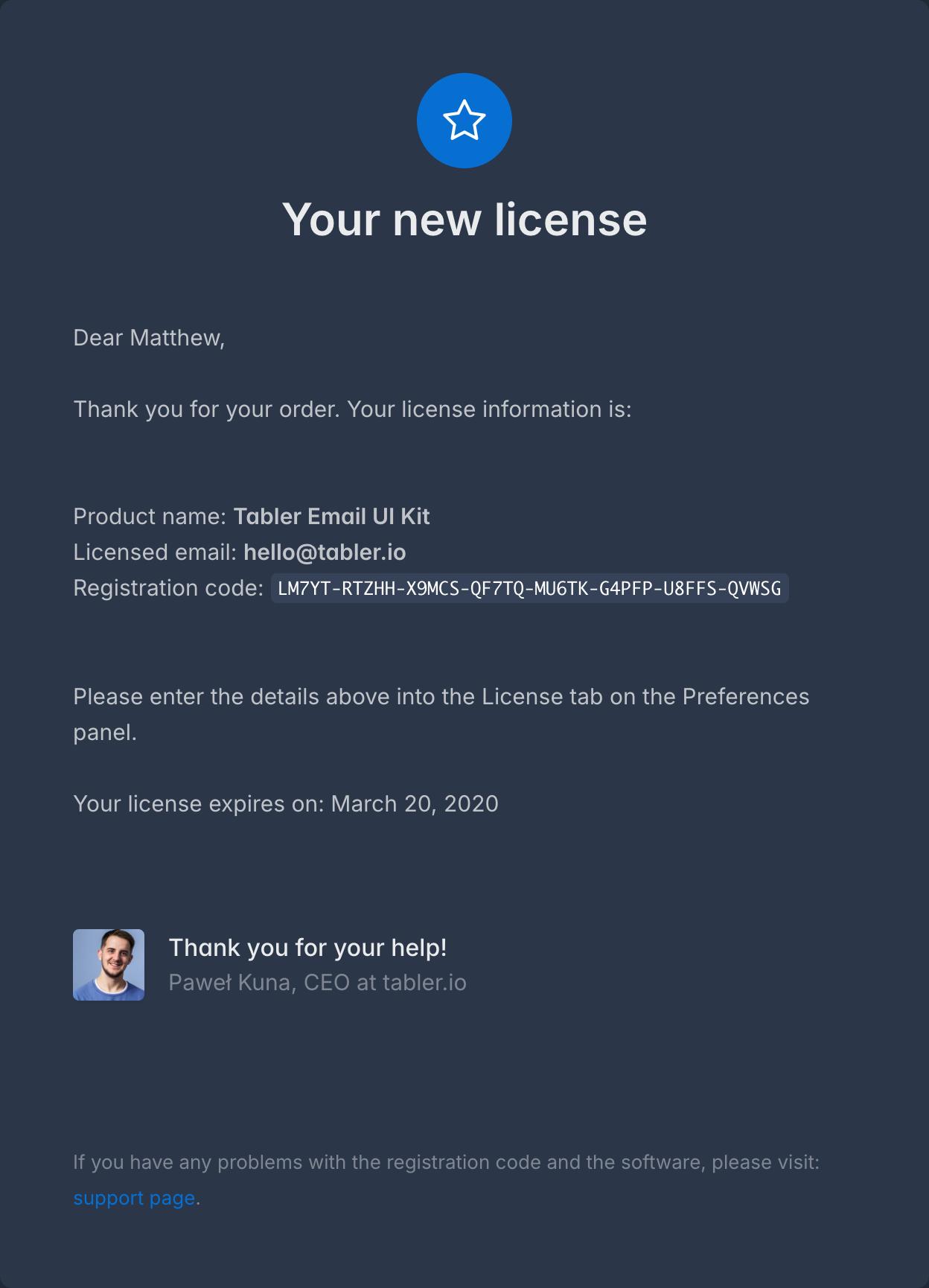The image size is (929, 1288).
Task: Click the "March 20, 2020" expiry date
Action: tap(415, 804)
